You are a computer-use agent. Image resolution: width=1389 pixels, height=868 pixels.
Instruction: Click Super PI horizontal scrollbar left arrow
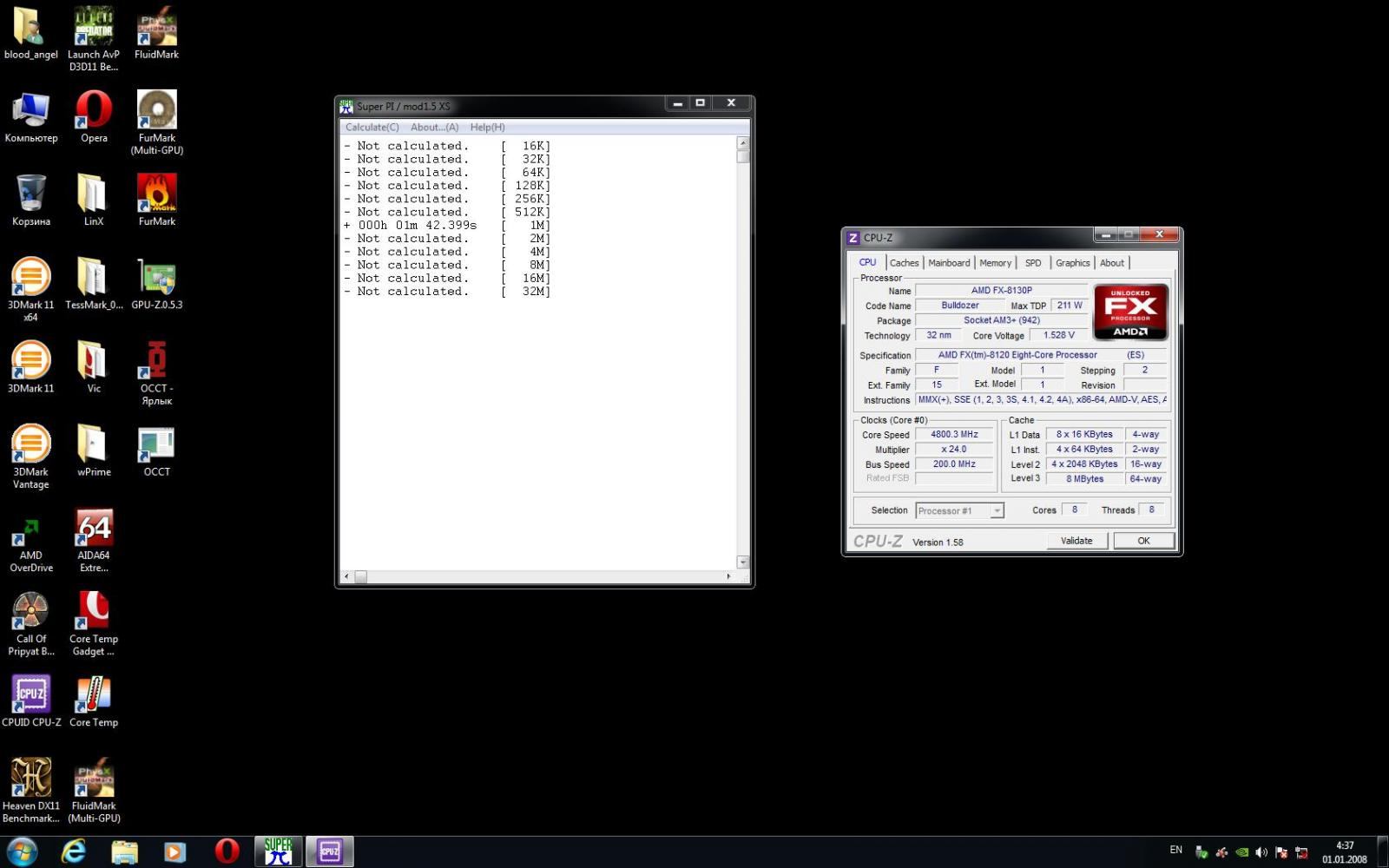pos(347,576)
